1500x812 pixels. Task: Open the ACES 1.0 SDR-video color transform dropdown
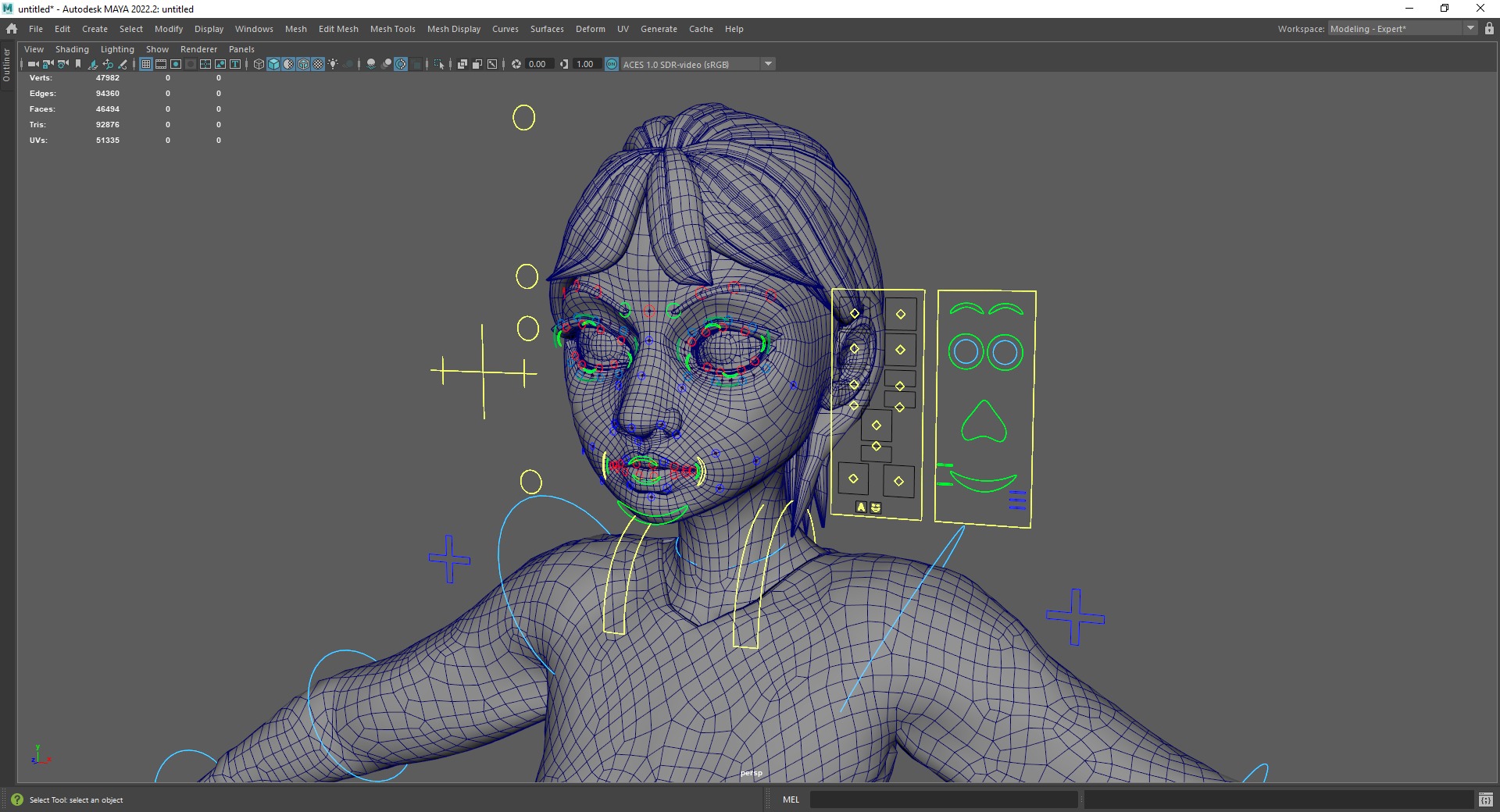[698, 64]
